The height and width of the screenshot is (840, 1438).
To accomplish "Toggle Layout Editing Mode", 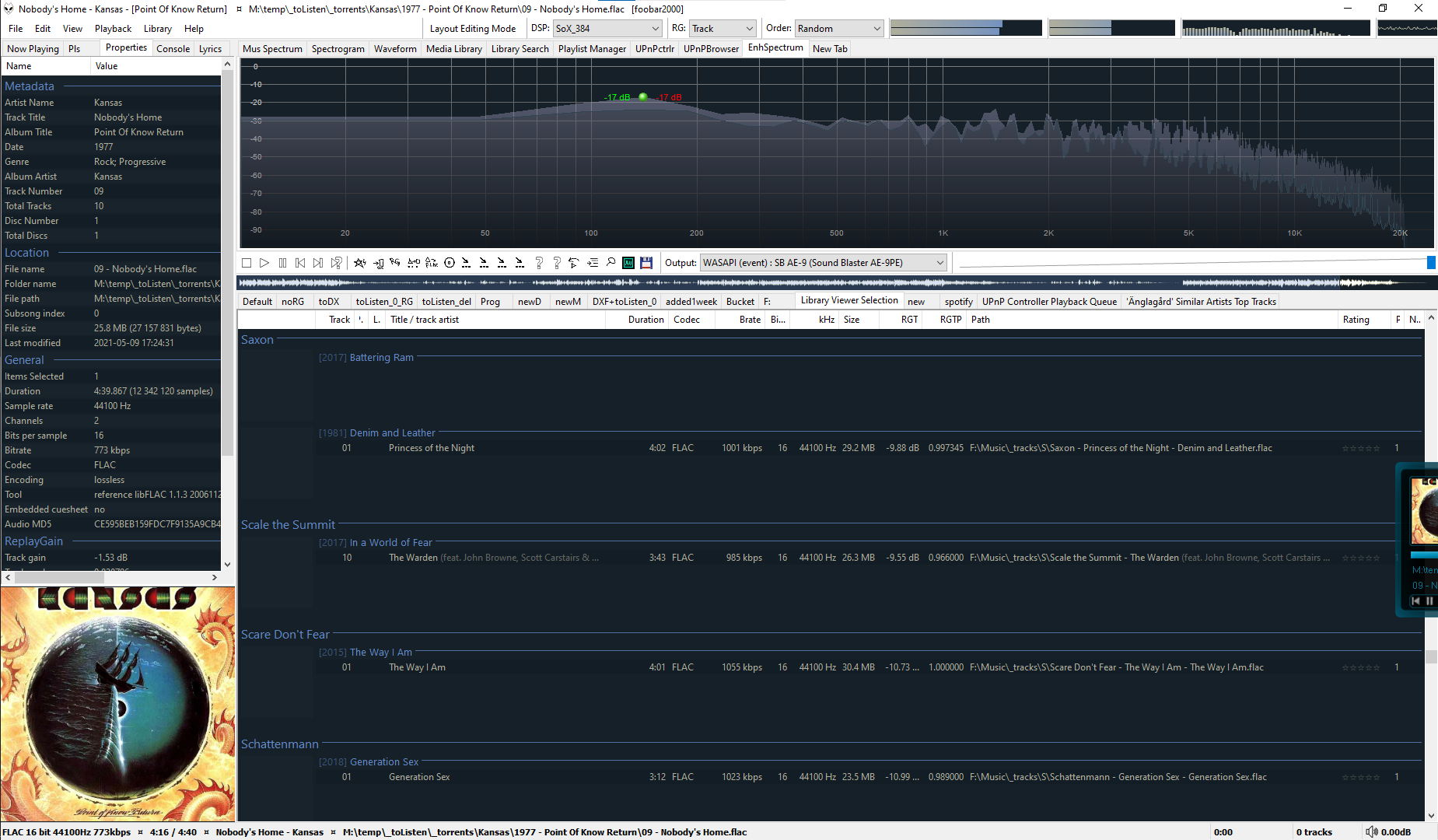I will pyautogui.click(x=472, y=29).
